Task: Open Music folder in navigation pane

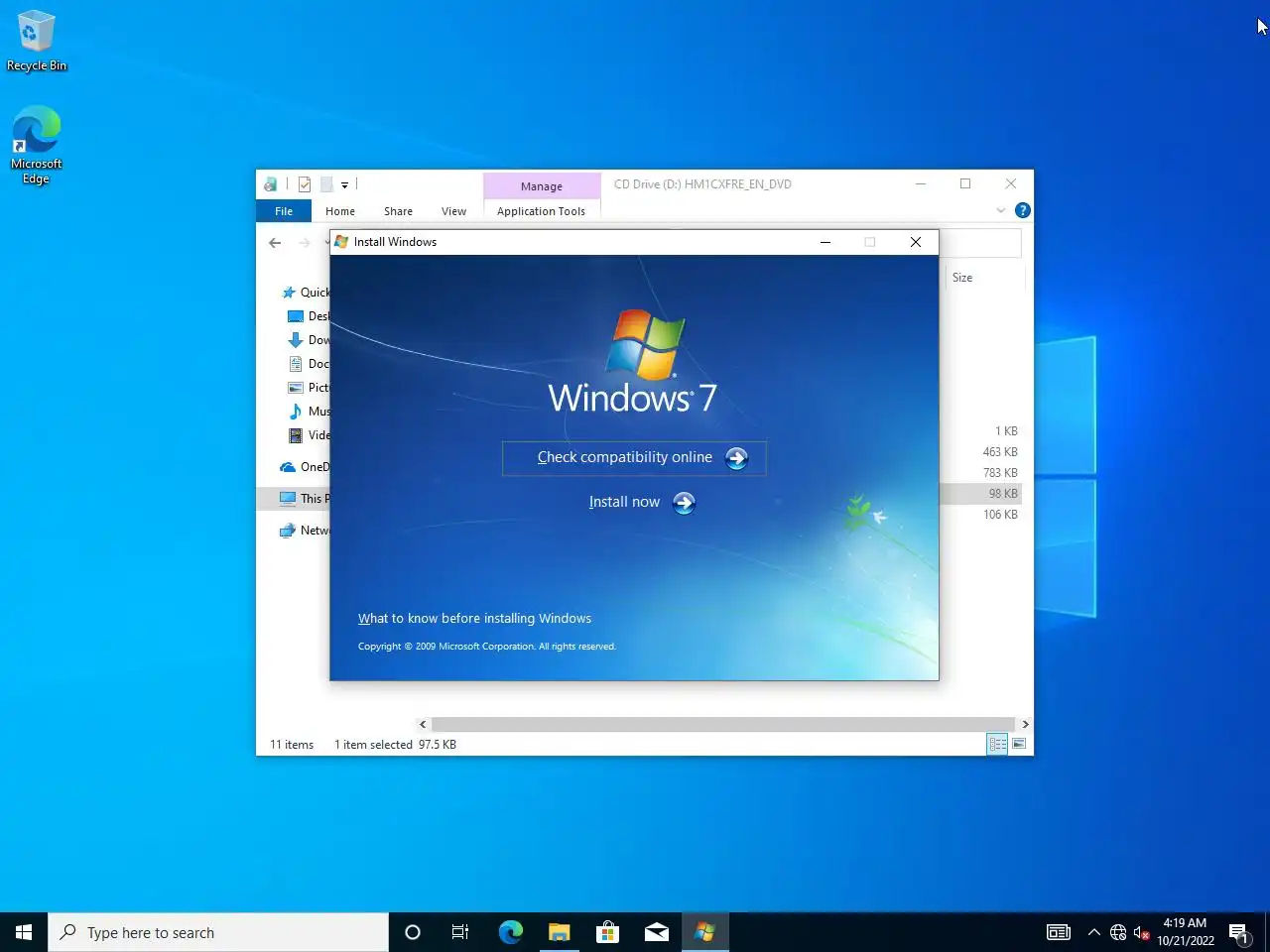Action: pyautogui.click(x=309, y=412)
